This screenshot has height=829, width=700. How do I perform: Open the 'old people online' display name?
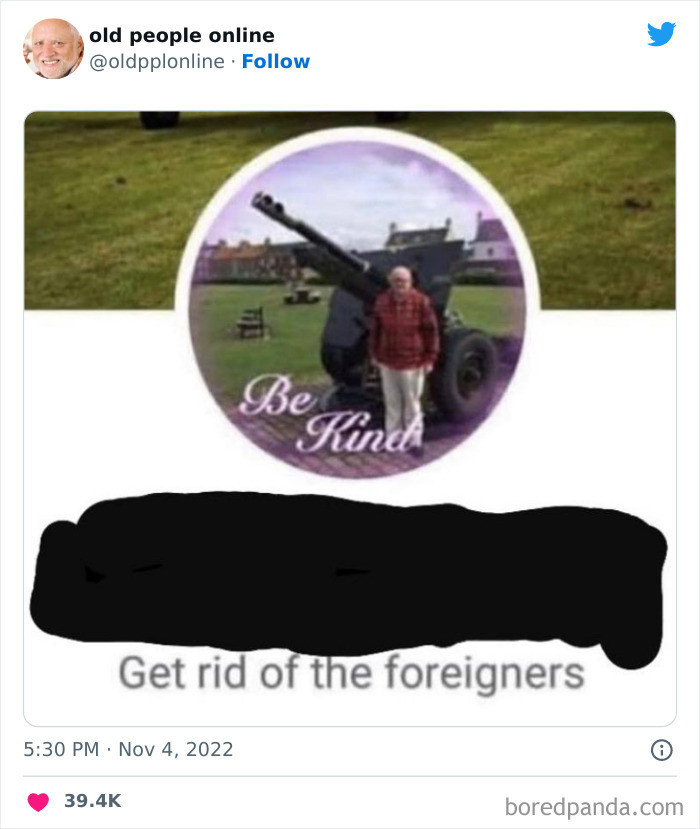pos(182,35)
